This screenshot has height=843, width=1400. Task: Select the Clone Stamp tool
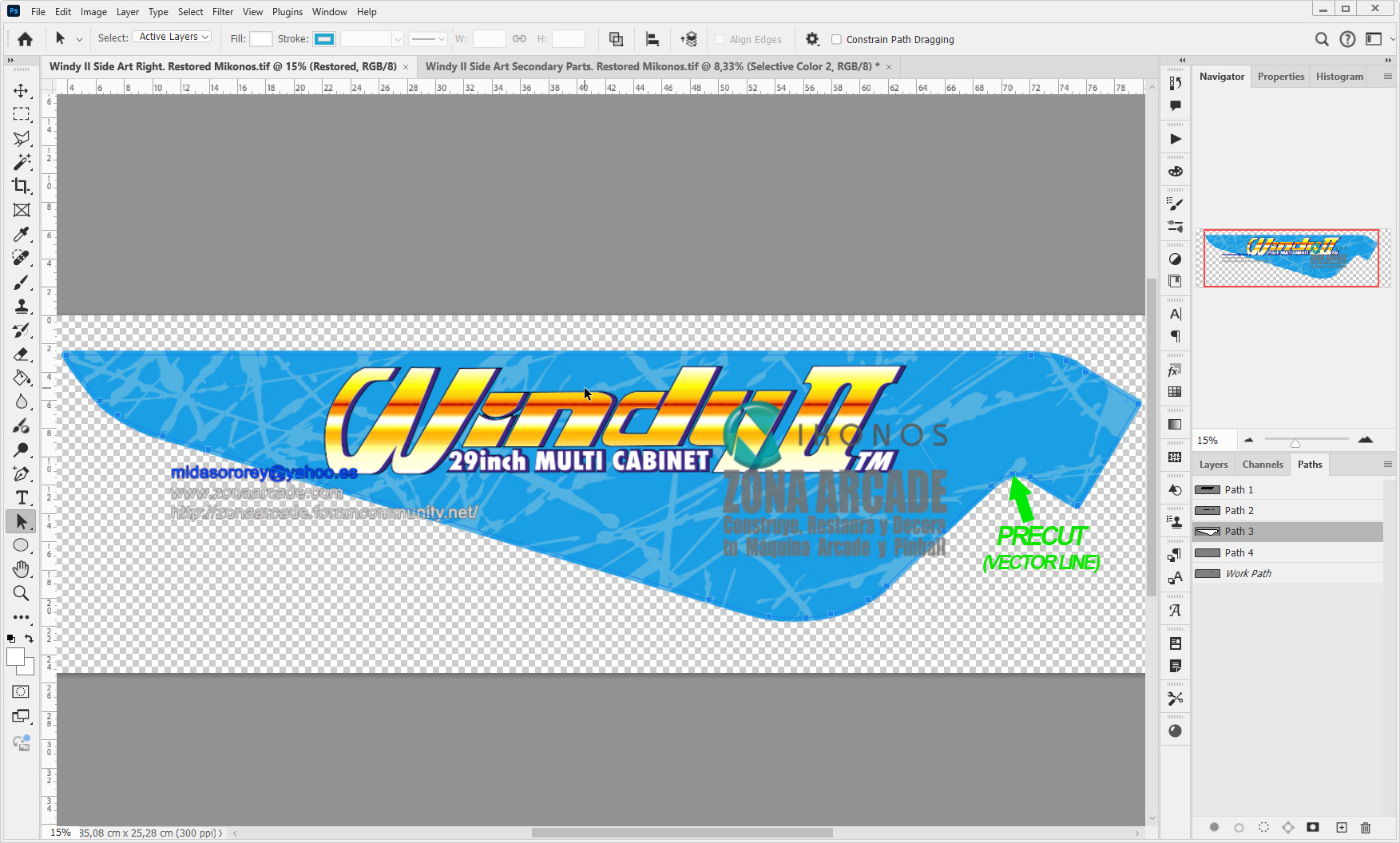tap(22, 307)
